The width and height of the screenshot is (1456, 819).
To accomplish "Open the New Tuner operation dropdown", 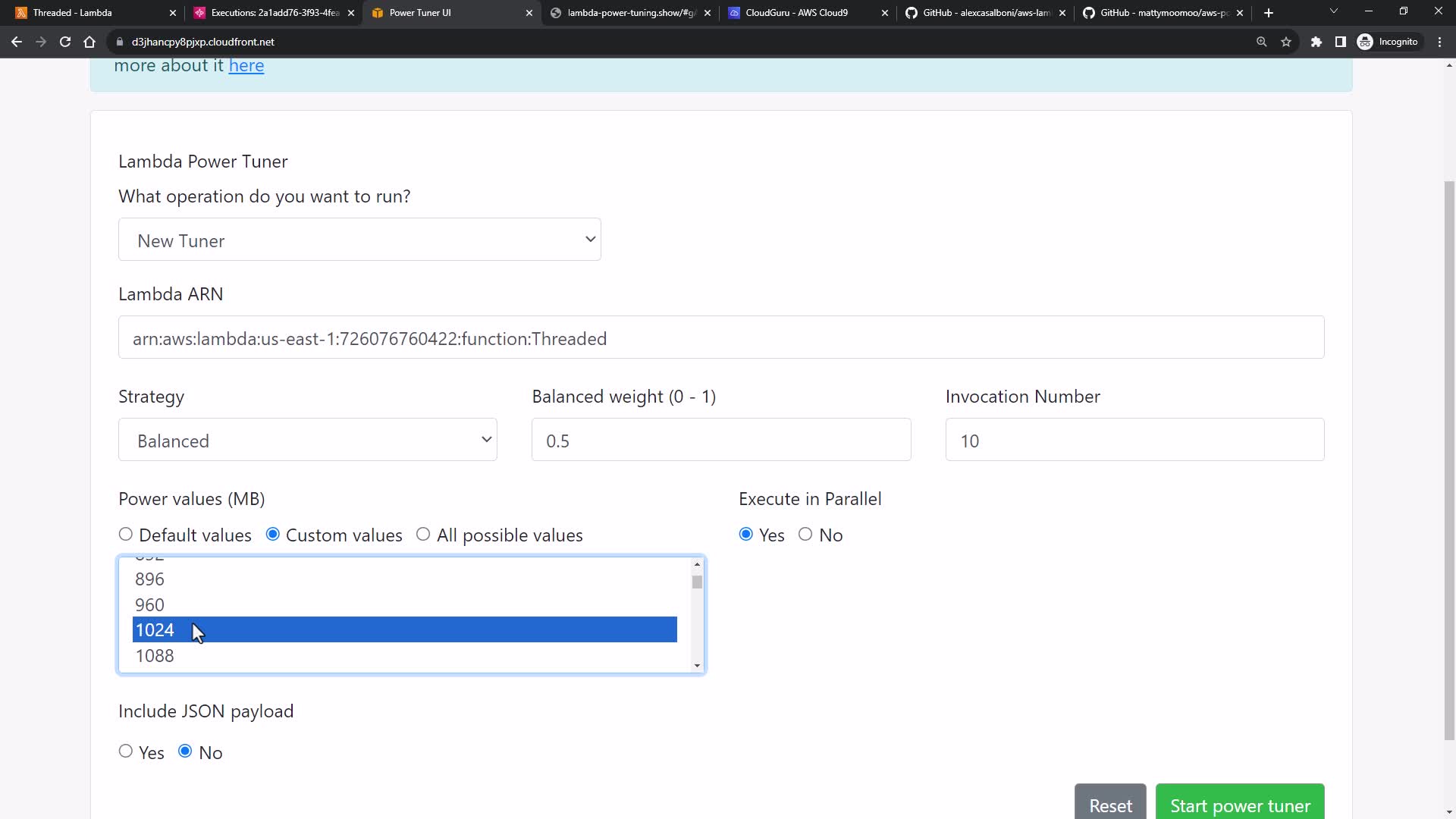I will coord(359,240).
